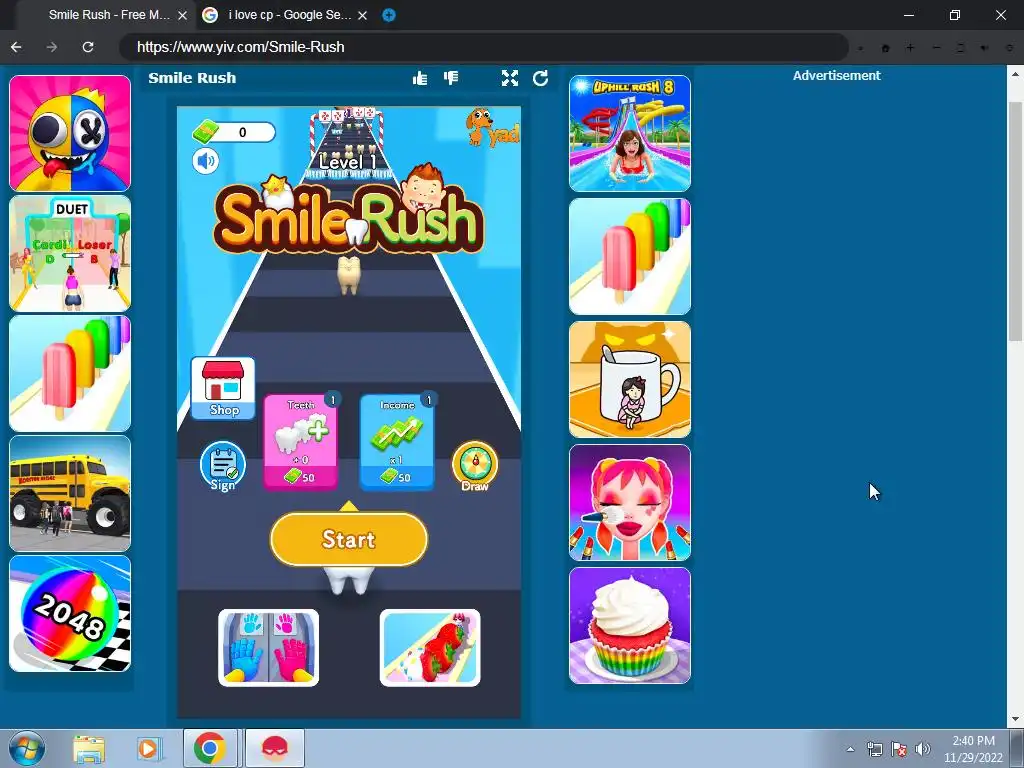
Task: Open the yellow monster school bus game
Action: point(70,494)
